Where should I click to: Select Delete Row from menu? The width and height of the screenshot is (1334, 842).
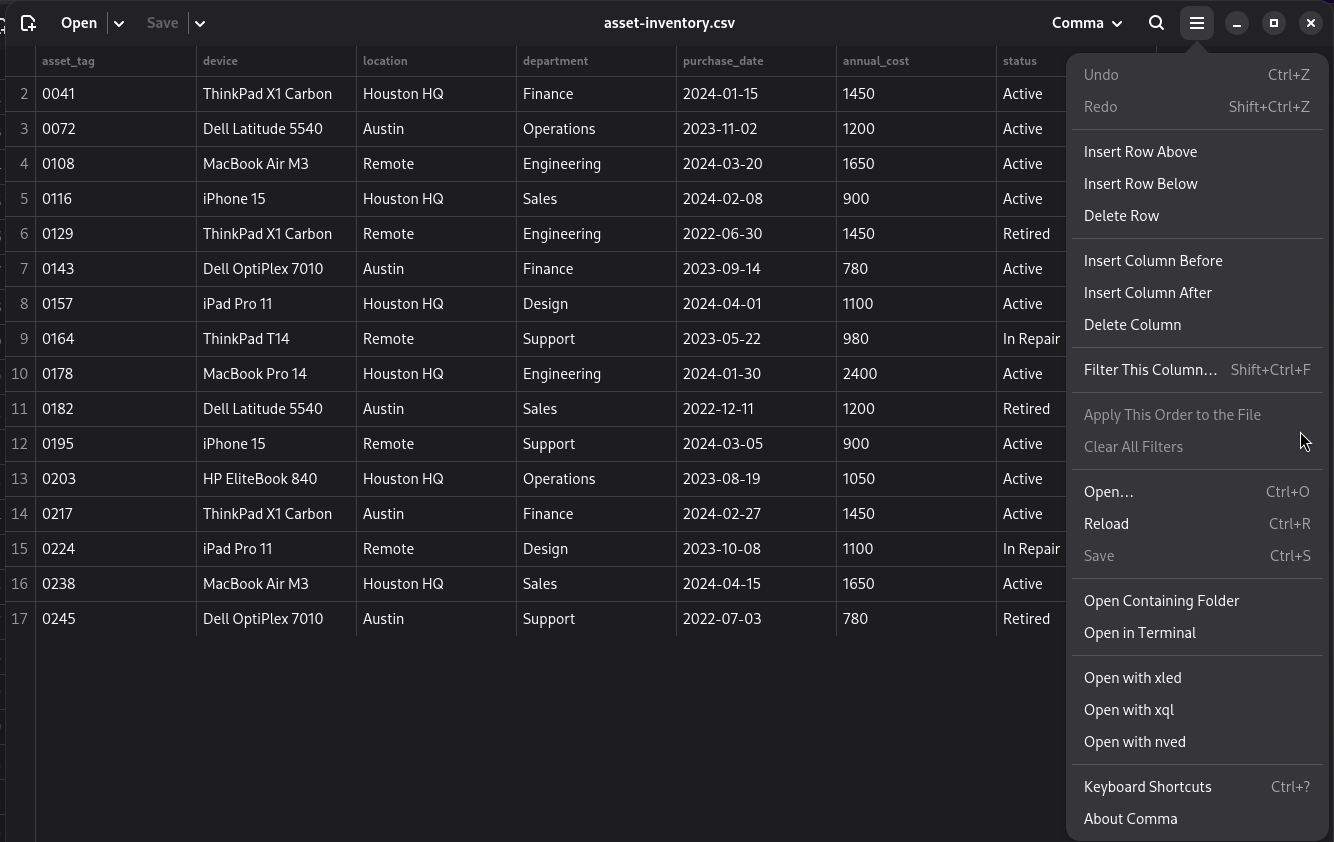(x=1197, y=216)
